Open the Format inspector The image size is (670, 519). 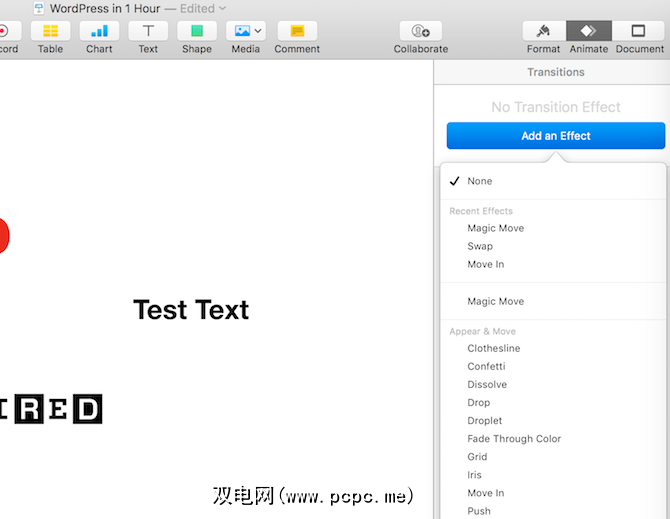pos(543,31)
